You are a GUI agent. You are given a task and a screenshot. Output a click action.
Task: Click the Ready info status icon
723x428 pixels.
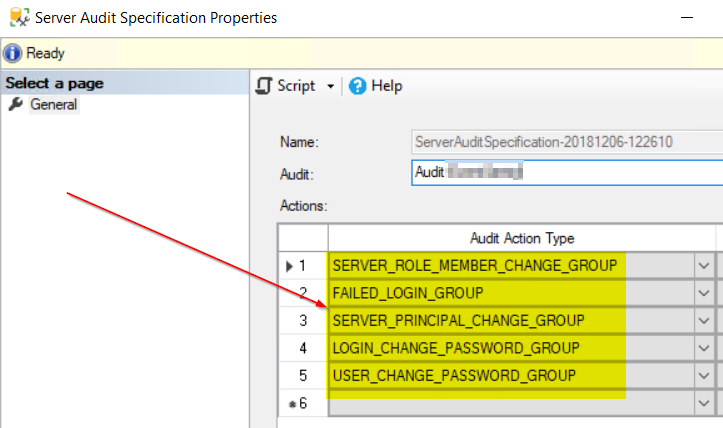click(x=13, y=53)
